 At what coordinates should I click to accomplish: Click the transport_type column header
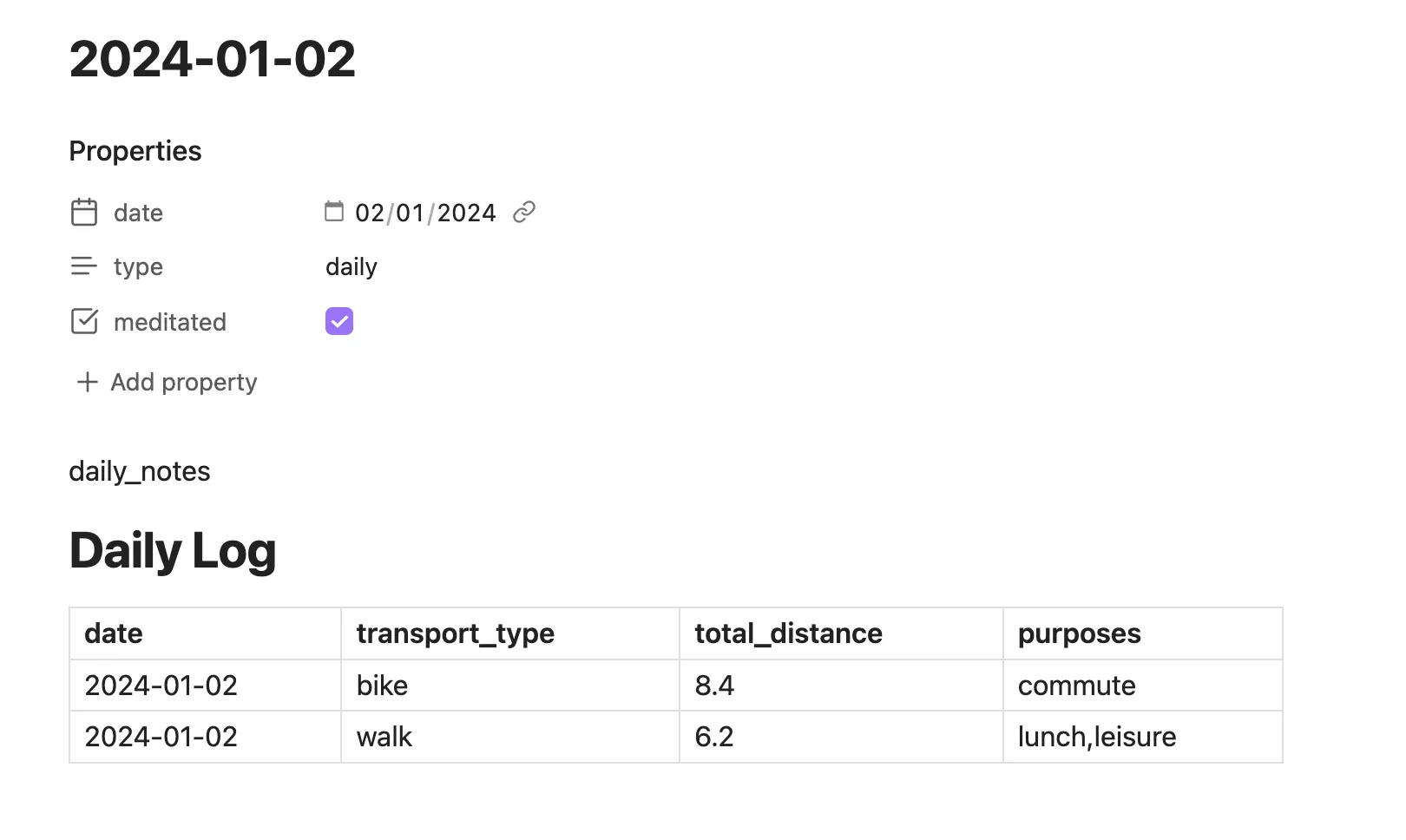(456, 633)
